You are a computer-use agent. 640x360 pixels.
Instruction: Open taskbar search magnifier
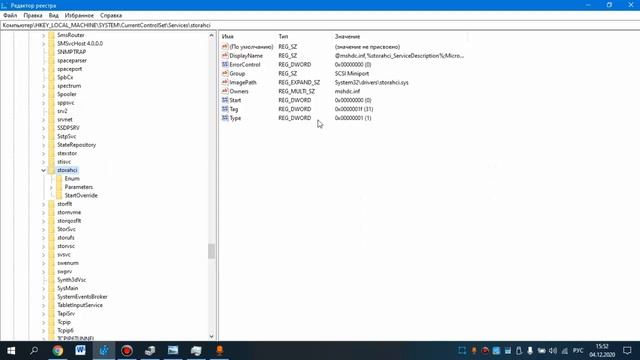pyautogui.click(x=34, y=351)
